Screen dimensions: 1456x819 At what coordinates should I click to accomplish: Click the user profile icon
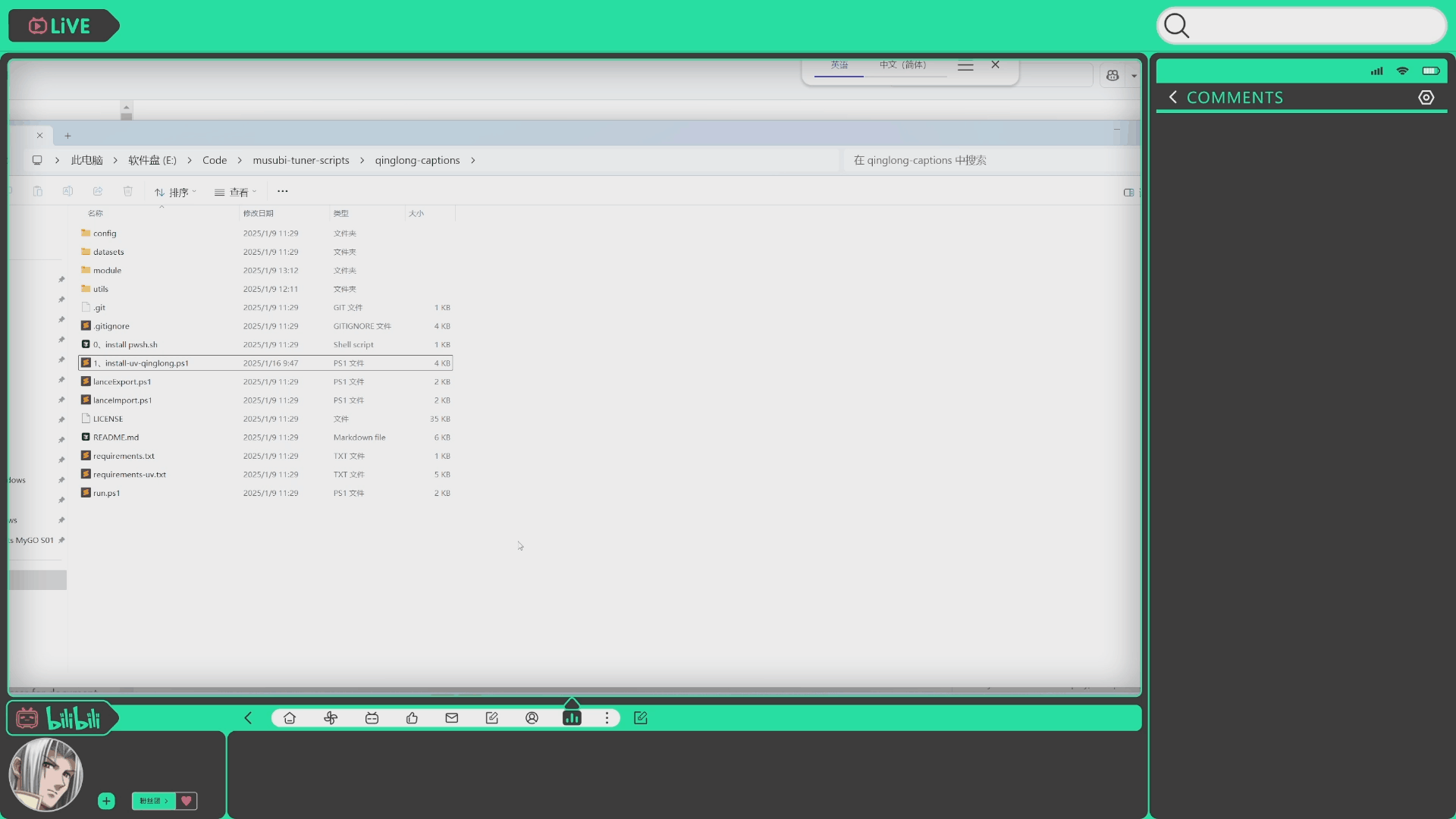[532, 718]
